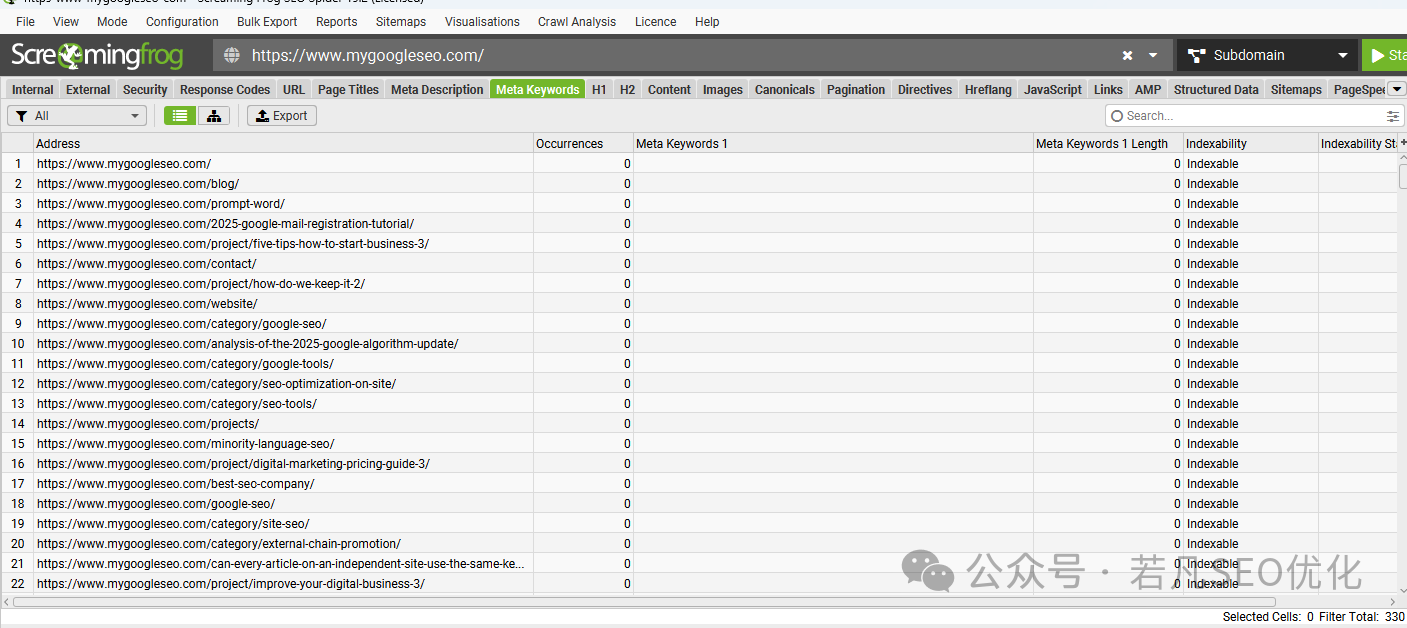Screen dimensions: 1407x628
Task: Open the Visualisations menu
Action: click(482, 21)
